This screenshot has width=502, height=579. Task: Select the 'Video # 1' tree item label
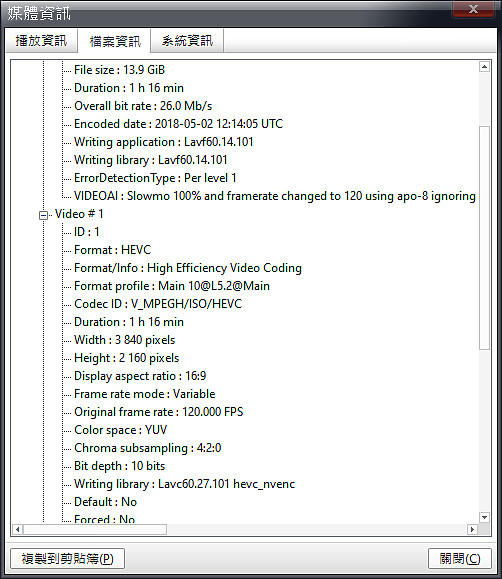(79, 214)
